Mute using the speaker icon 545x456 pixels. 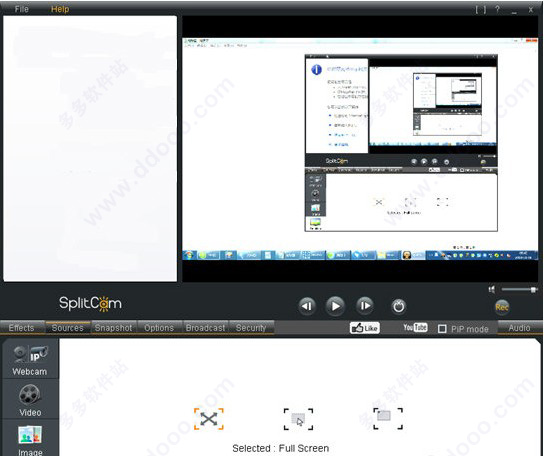click(x=492, y=289)
